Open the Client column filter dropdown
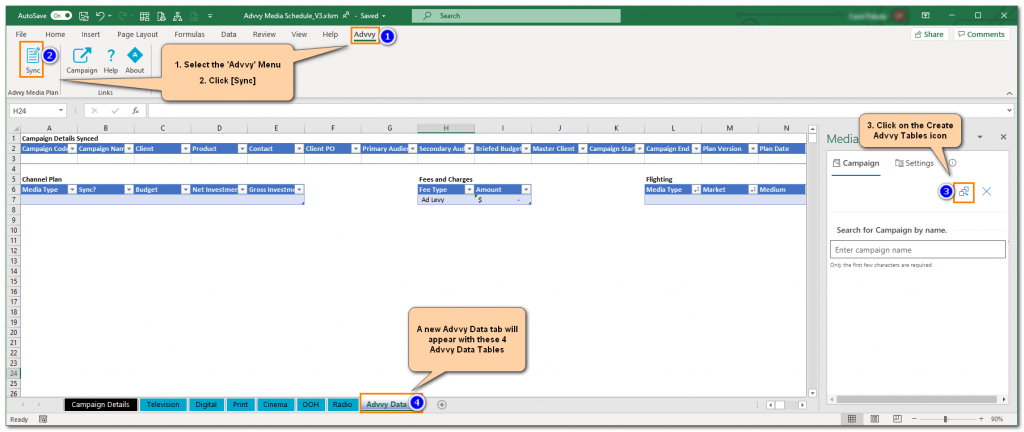 click(x=183, y=148)
